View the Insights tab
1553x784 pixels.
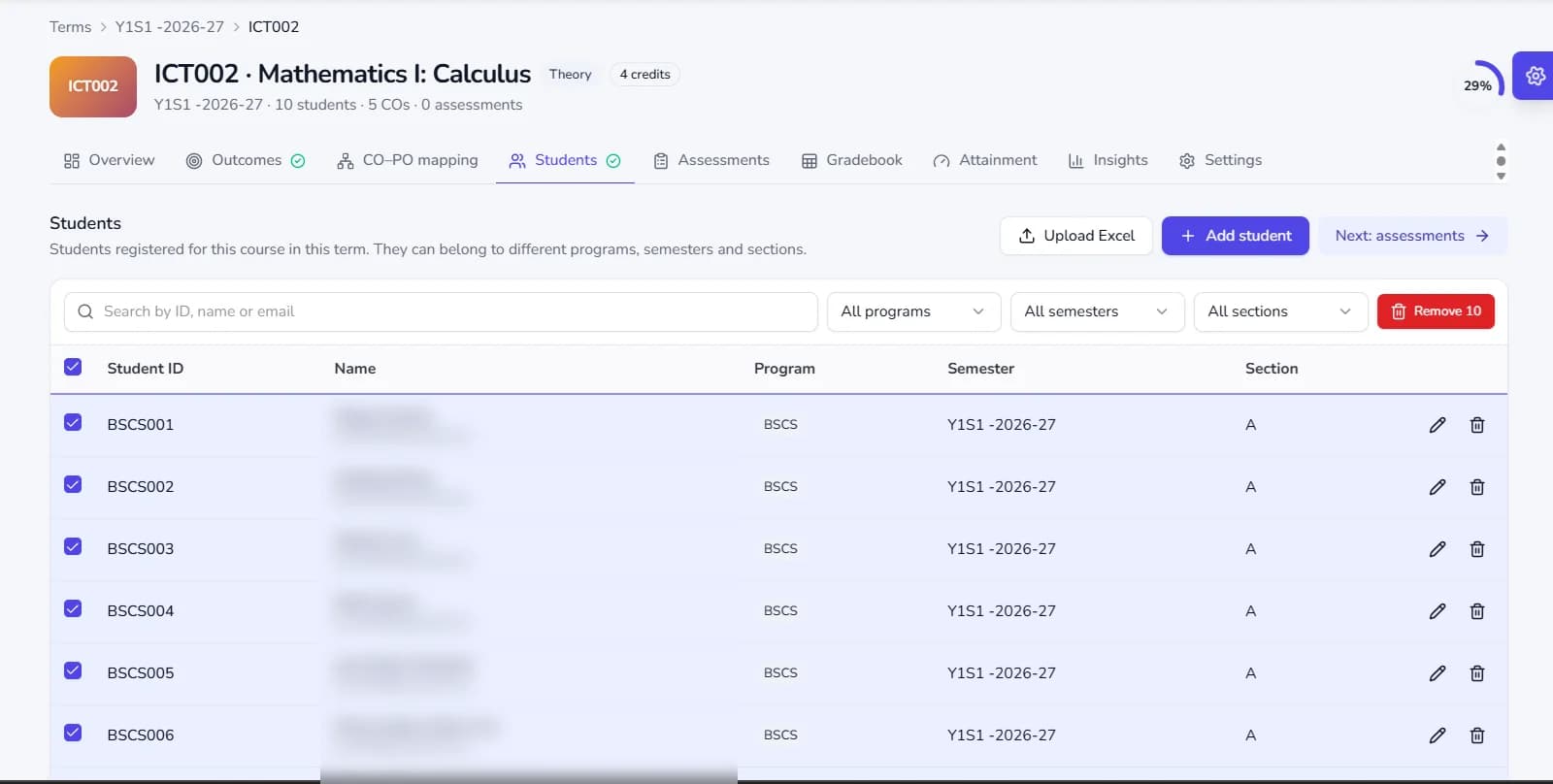(x=1107, y=160)
